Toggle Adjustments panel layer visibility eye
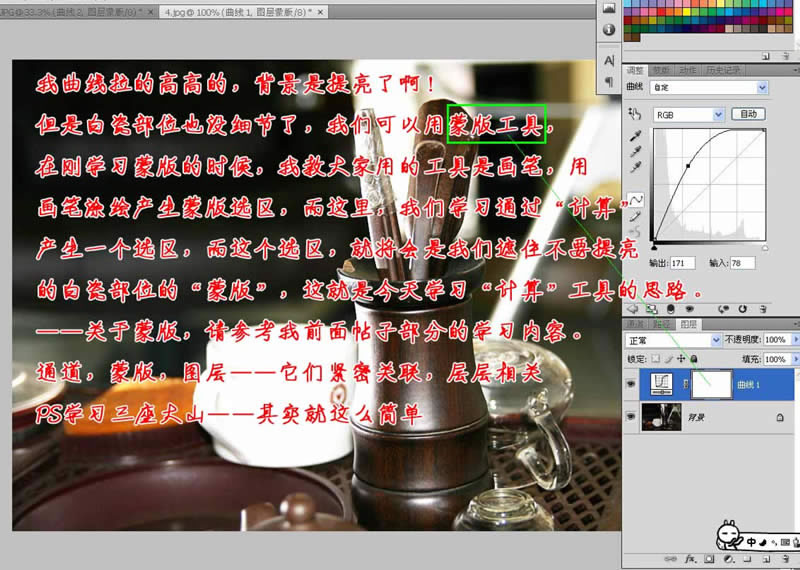The width and height of the screenshot is (800, 570). click(690, 309)
